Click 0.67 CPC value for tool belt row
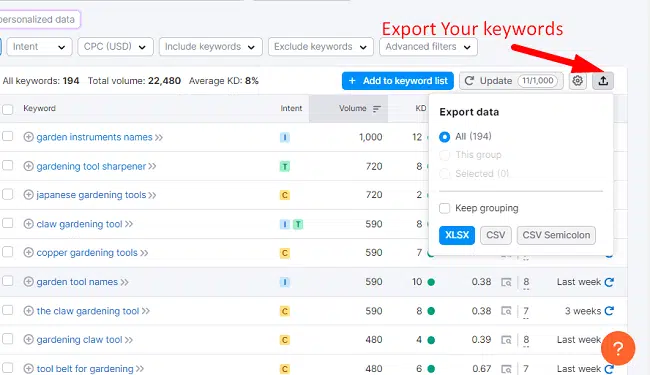Viewport: 650px width, 375px height. pos(481,368)
